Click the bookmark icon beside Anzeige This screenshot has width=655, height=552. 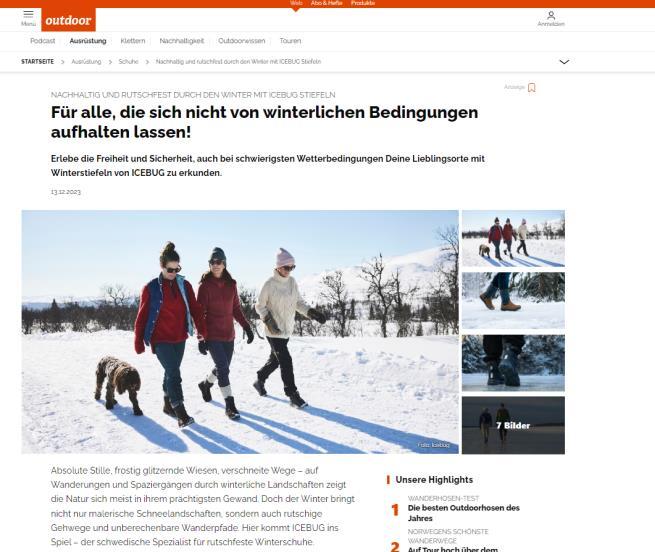tap(531, 87)
